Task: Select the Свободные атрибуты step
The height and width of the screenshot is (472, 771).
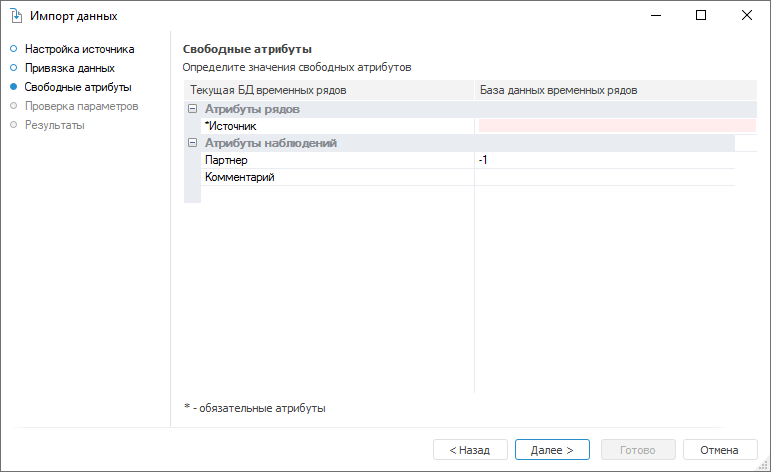Action: click(x=77, y=87)
